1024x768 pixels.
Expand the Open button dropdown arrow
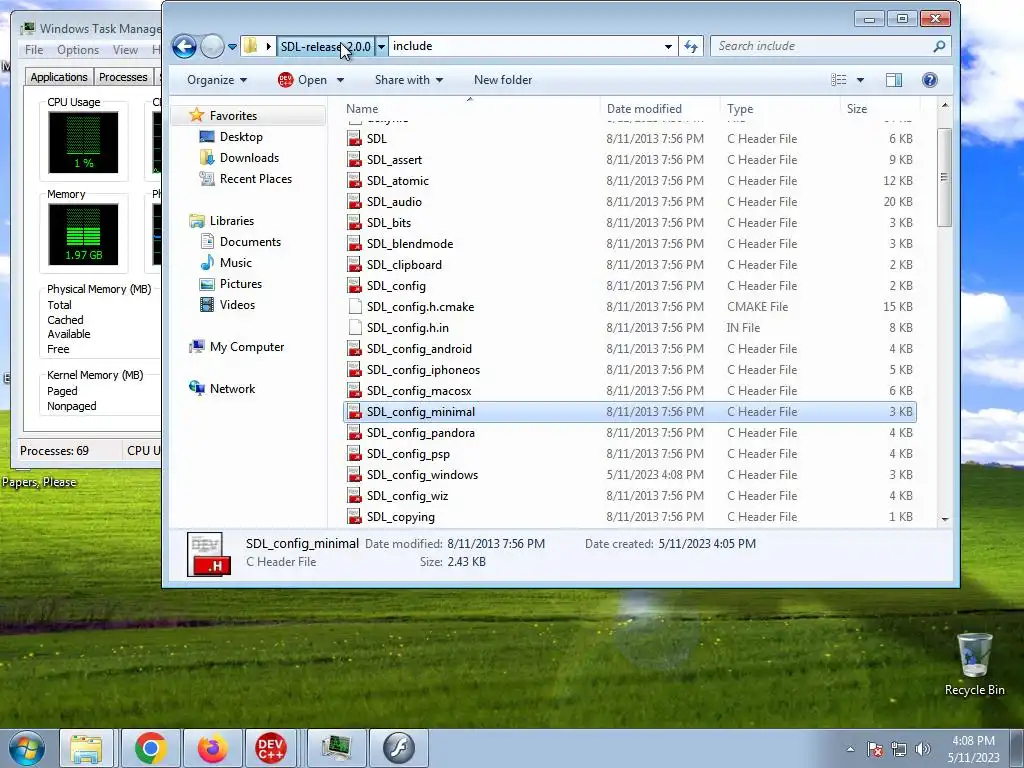pos(340,80)
